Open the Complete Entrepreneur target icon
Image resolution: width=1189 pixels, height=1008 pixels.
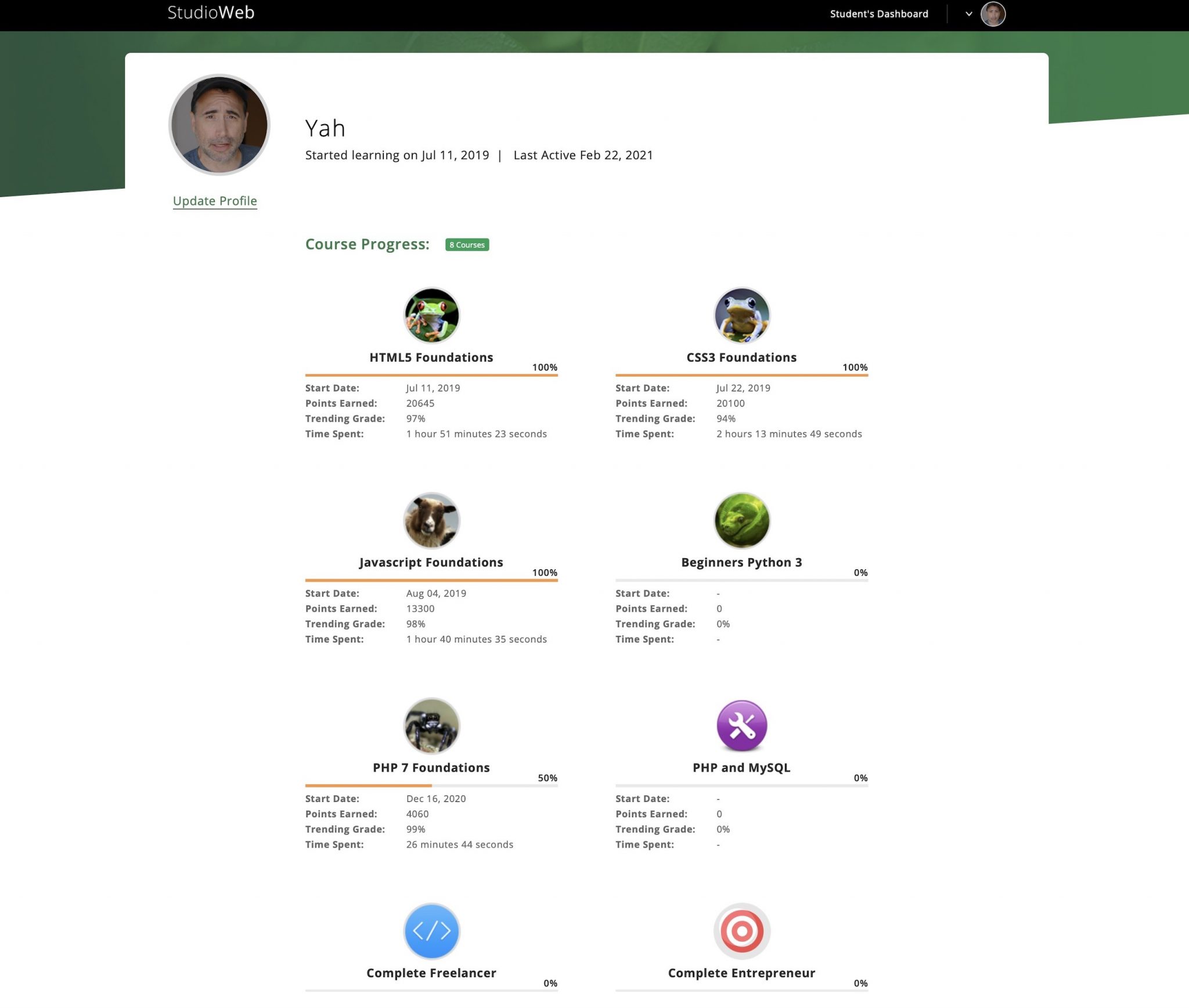click(x=742, y=930)
